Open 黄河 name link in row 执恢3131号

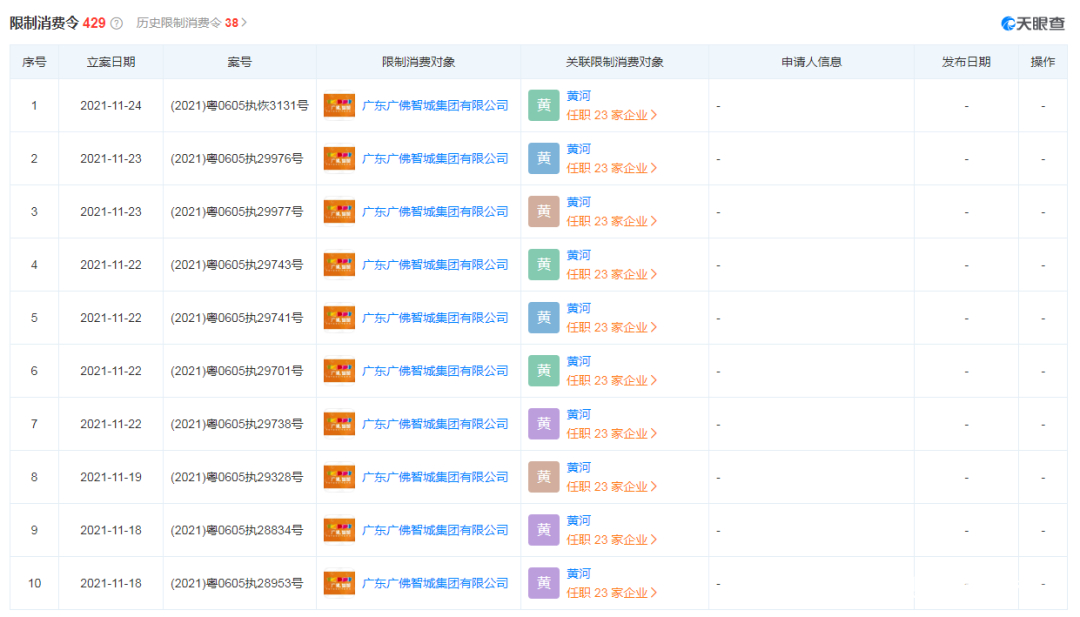tap(579, 96)
